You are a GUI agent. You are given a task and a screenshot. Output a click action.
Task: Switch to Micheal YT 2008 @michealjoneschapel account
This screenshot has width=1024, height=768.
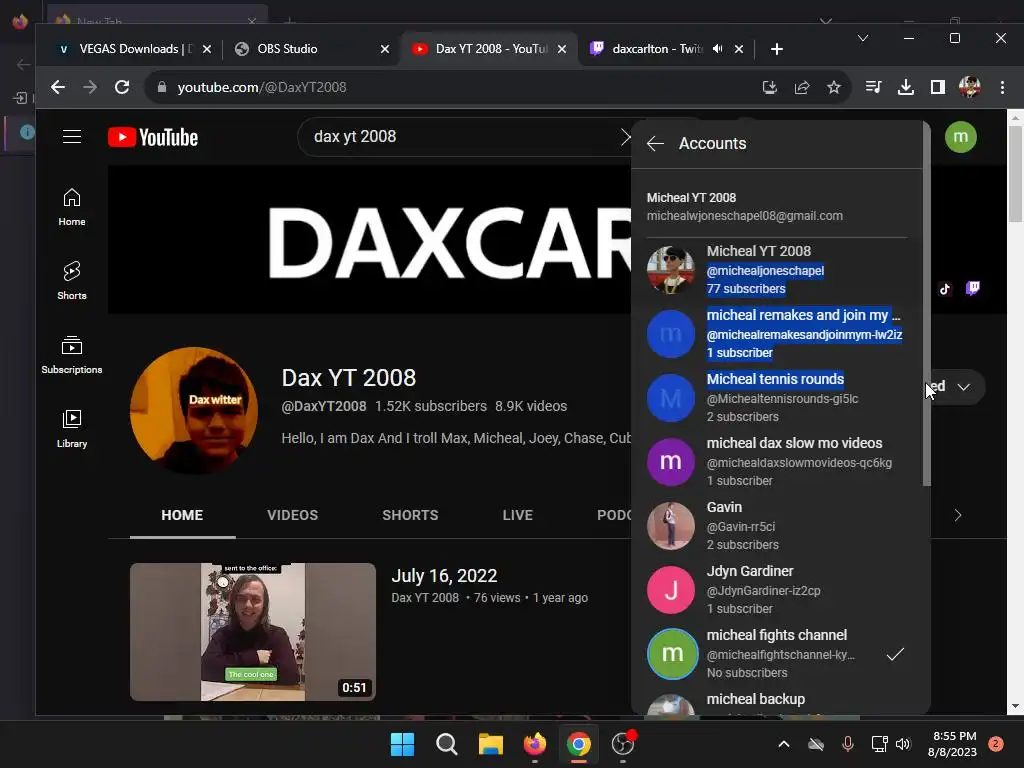click(x=777, y=270)
